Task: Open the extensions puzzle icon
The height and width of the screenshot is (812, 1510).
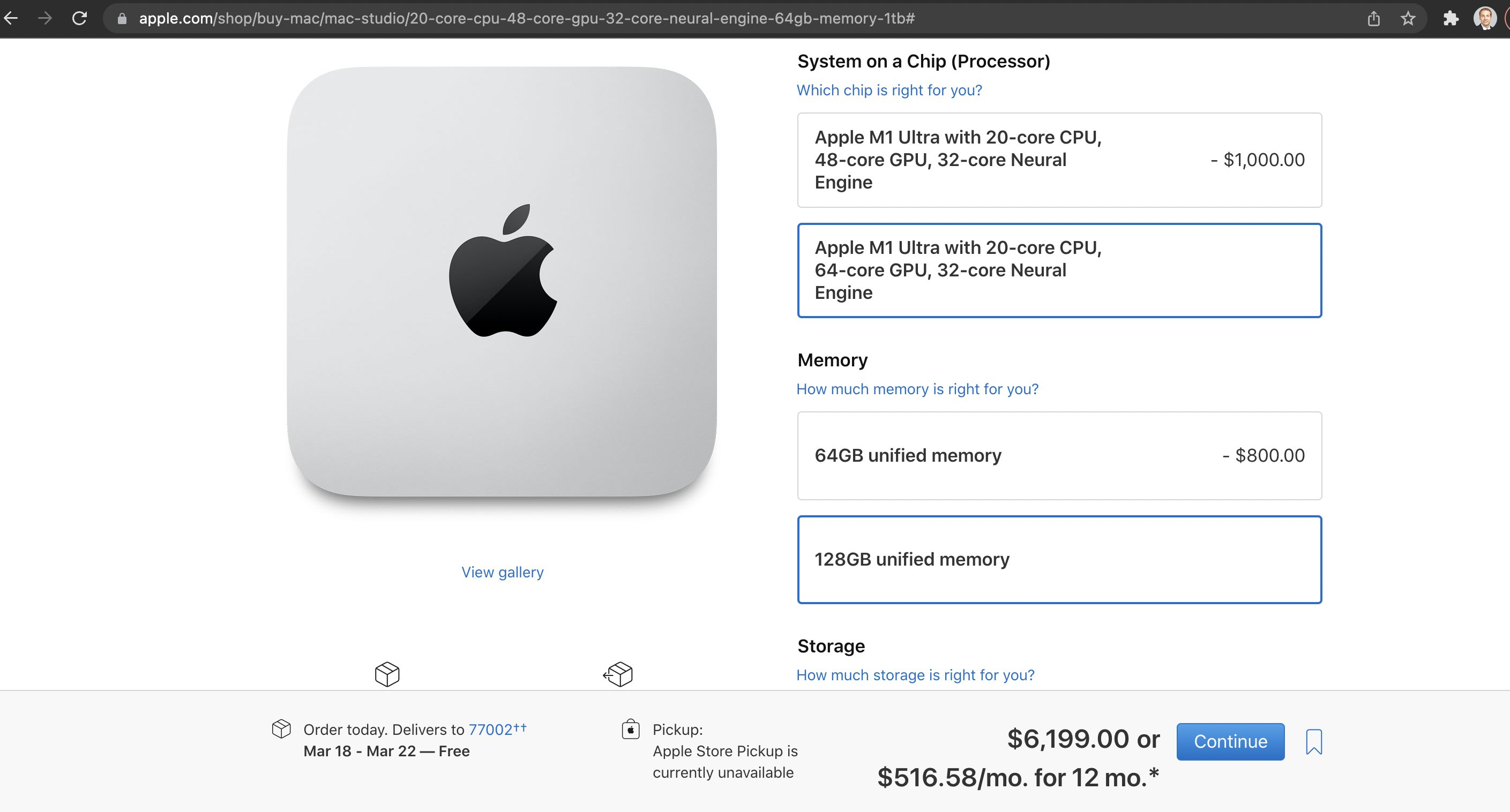Action: click(1451, 19)
